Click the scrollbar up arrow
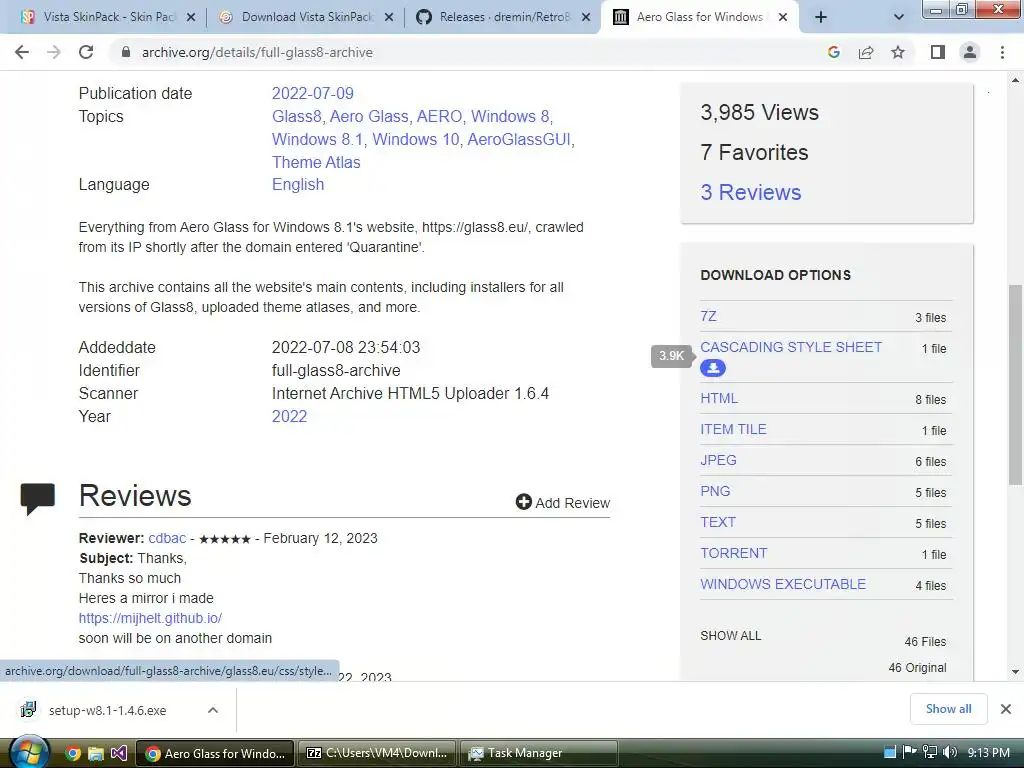1024x768 pixels. 1015,80
